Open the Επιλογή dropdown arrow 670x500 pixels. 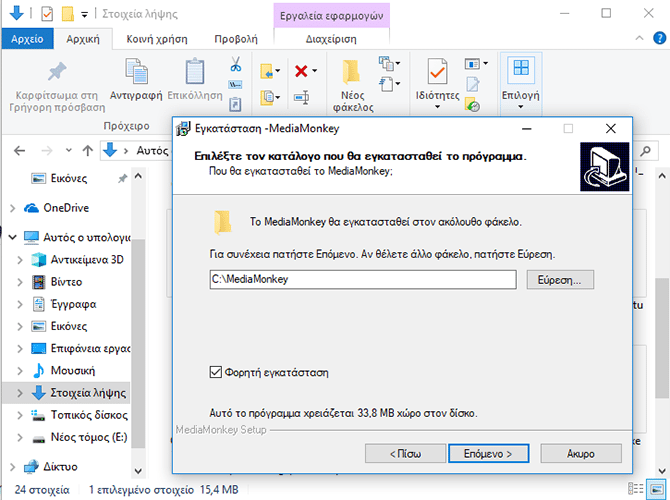[520, 107]
